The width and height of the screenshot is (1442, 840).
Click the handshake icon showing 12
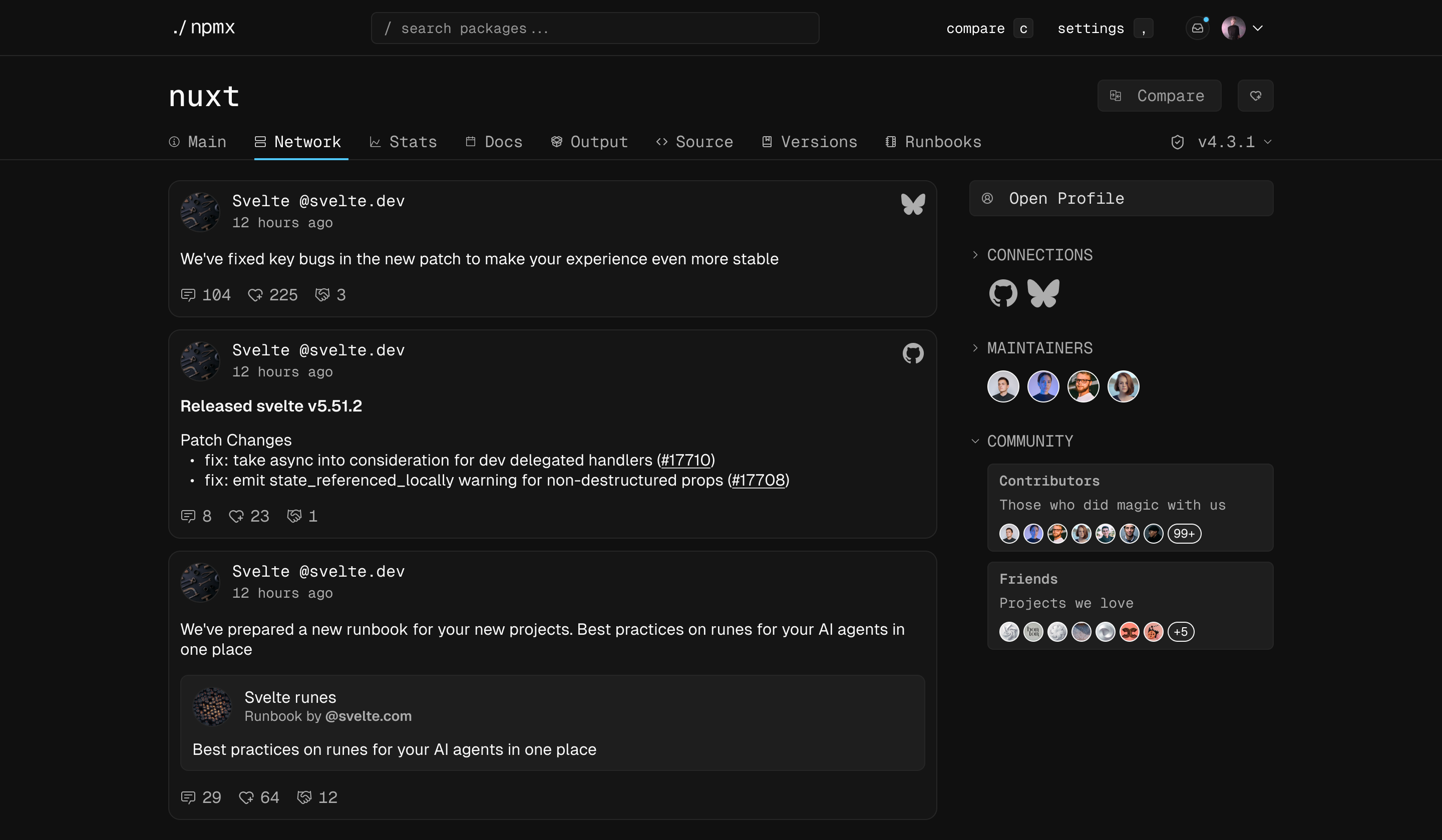coord(304,797)
